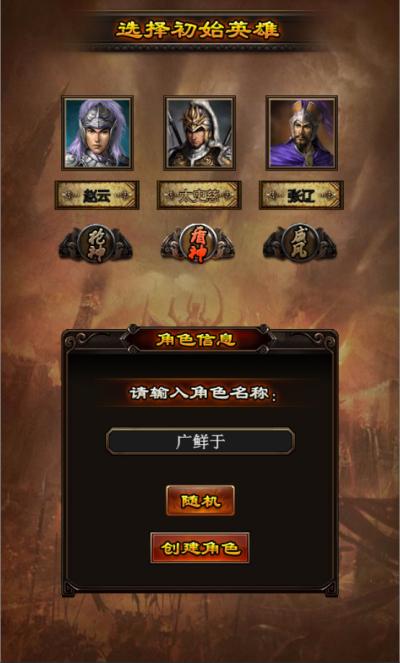Image resolution: width=400 pixels, height=663 pixels.
Task: Choose the 枪神 class emblem
Action: point(96,243)
